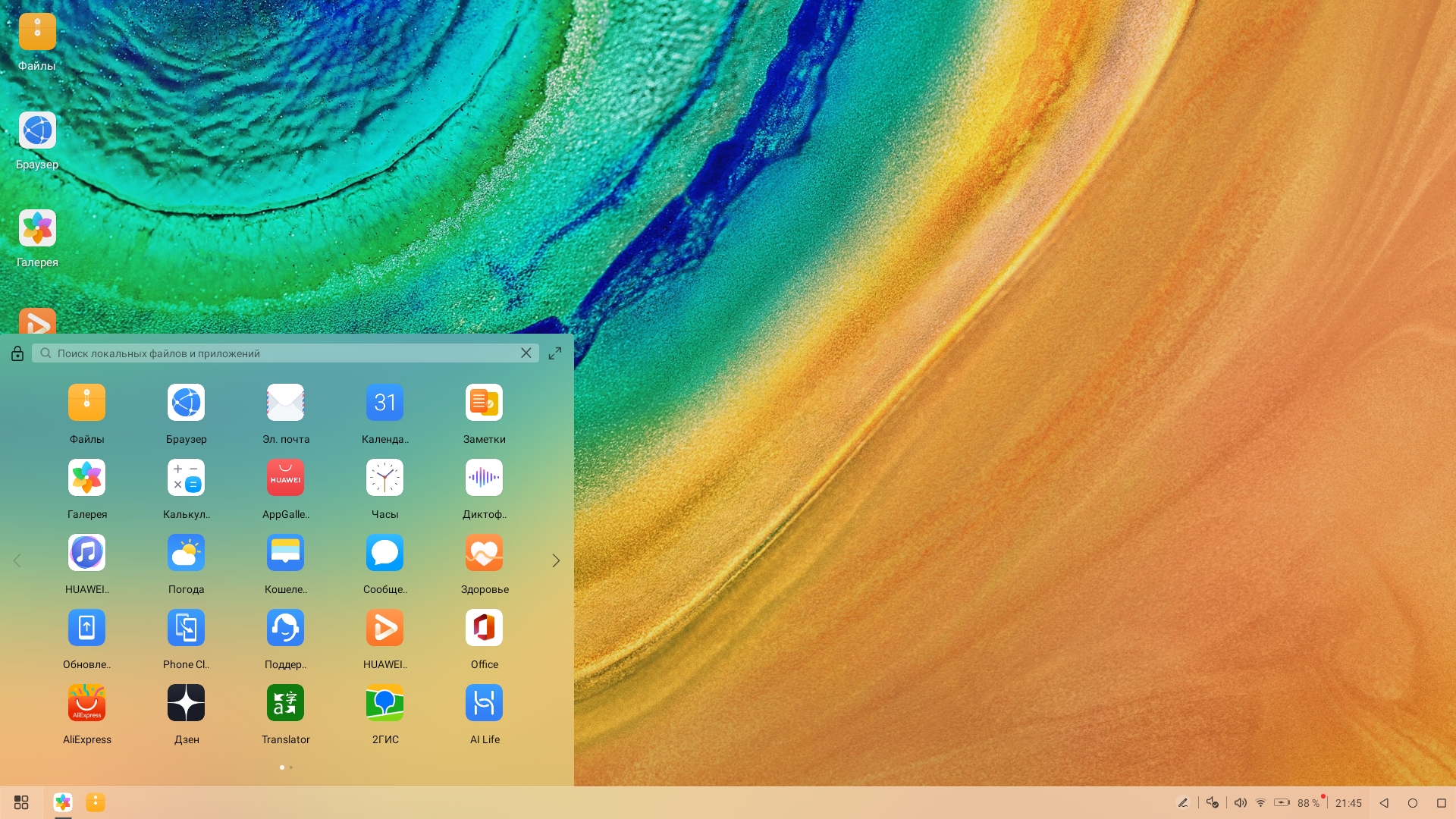Go to next apps page arrow

pyautogui.click(x=556, y=560)
